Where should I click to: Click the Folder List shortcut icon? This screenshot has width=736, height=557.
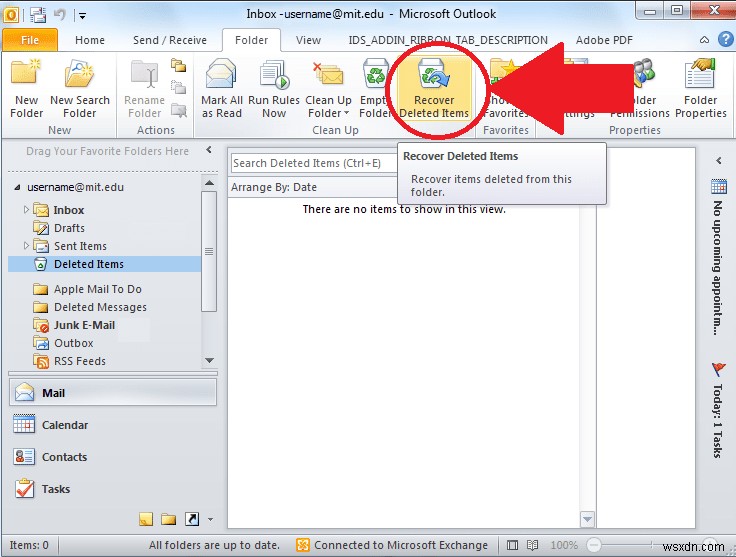click(x=169, y=519)
